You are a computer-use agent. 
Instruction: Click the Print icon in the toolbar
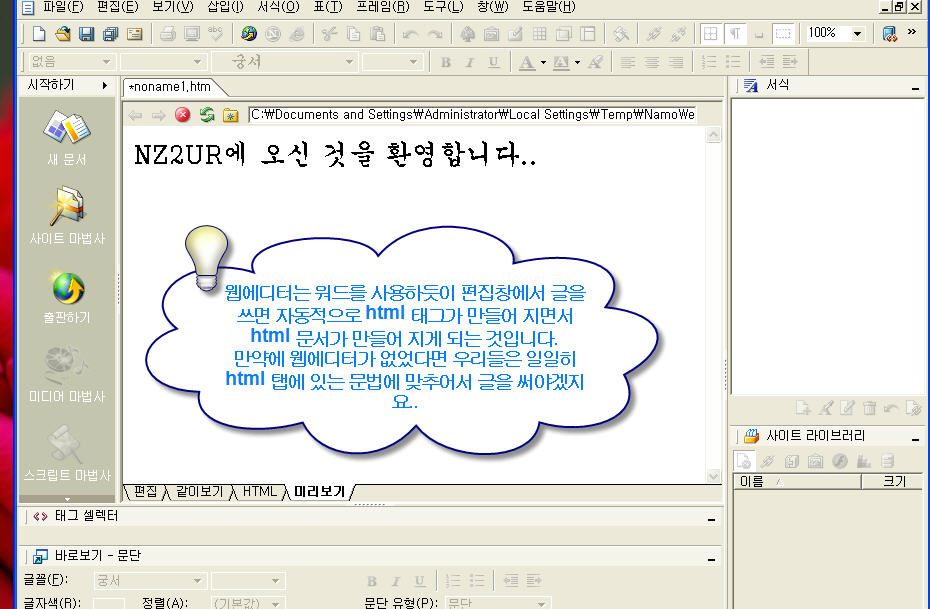point(168,33)
